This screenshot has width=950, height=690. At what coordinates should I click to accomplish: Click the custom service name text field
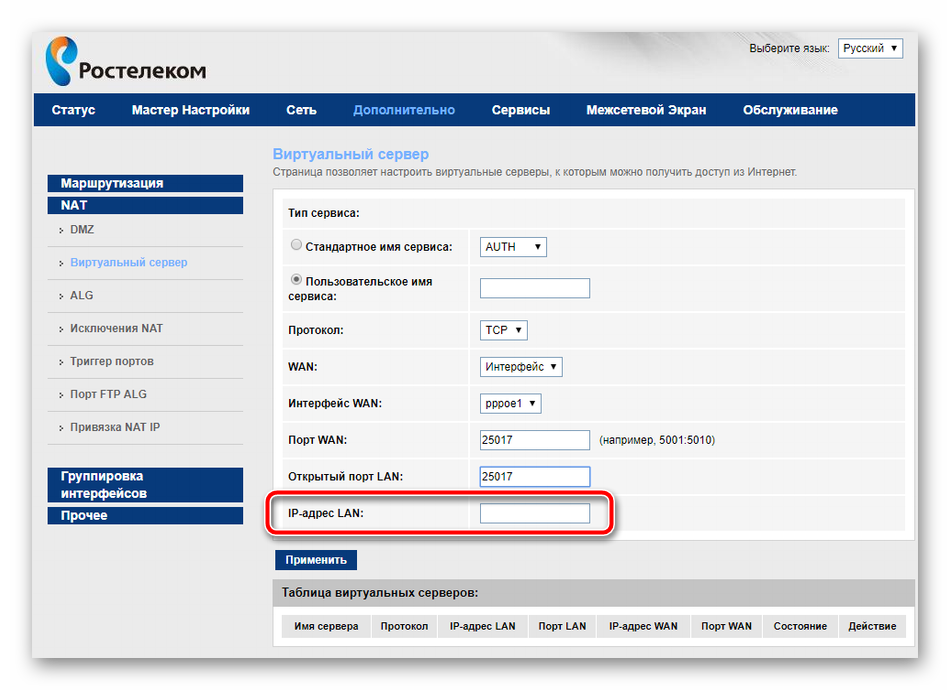pyautogui.click(x=534, y=288)
